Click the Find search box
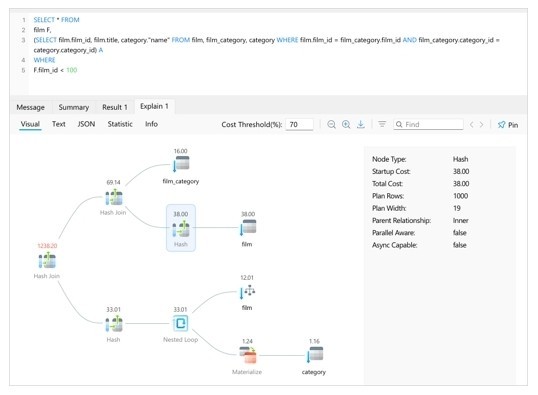The width and height of the screenshot is (538, 395). [x=428, y=124]
